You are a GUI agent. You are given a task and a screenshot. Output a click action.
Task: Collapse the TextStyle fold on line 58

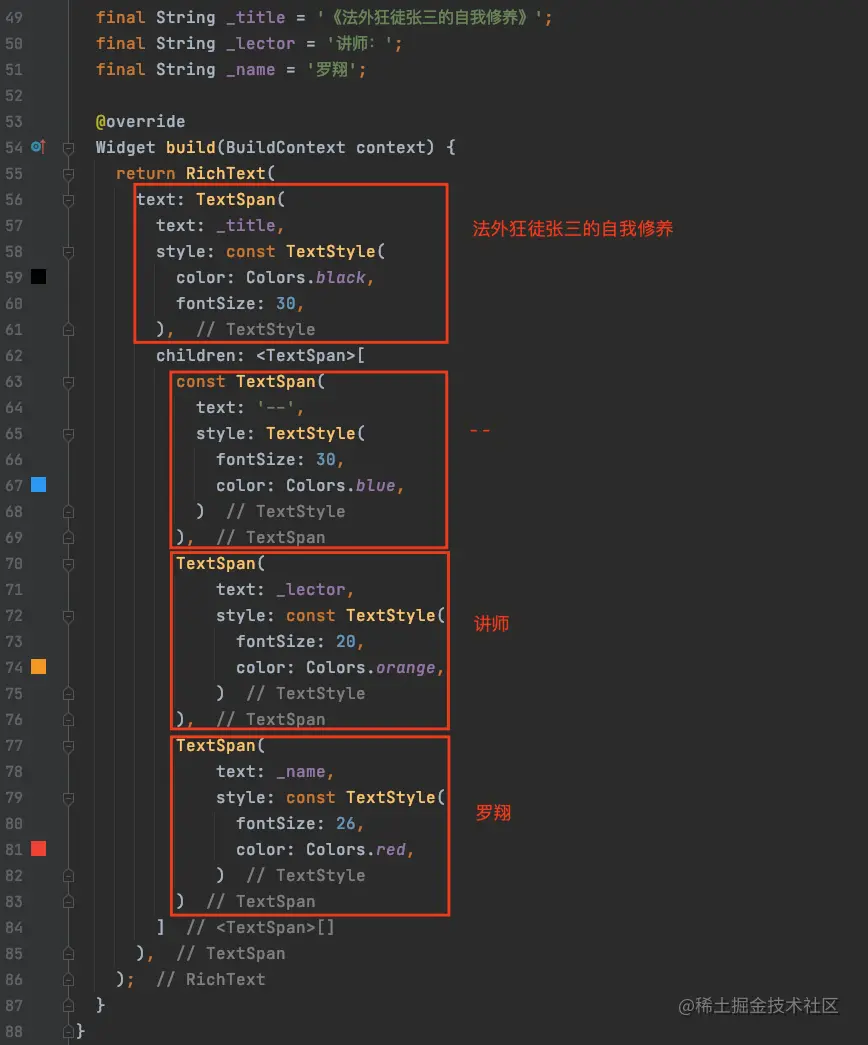tap(68, 252)
